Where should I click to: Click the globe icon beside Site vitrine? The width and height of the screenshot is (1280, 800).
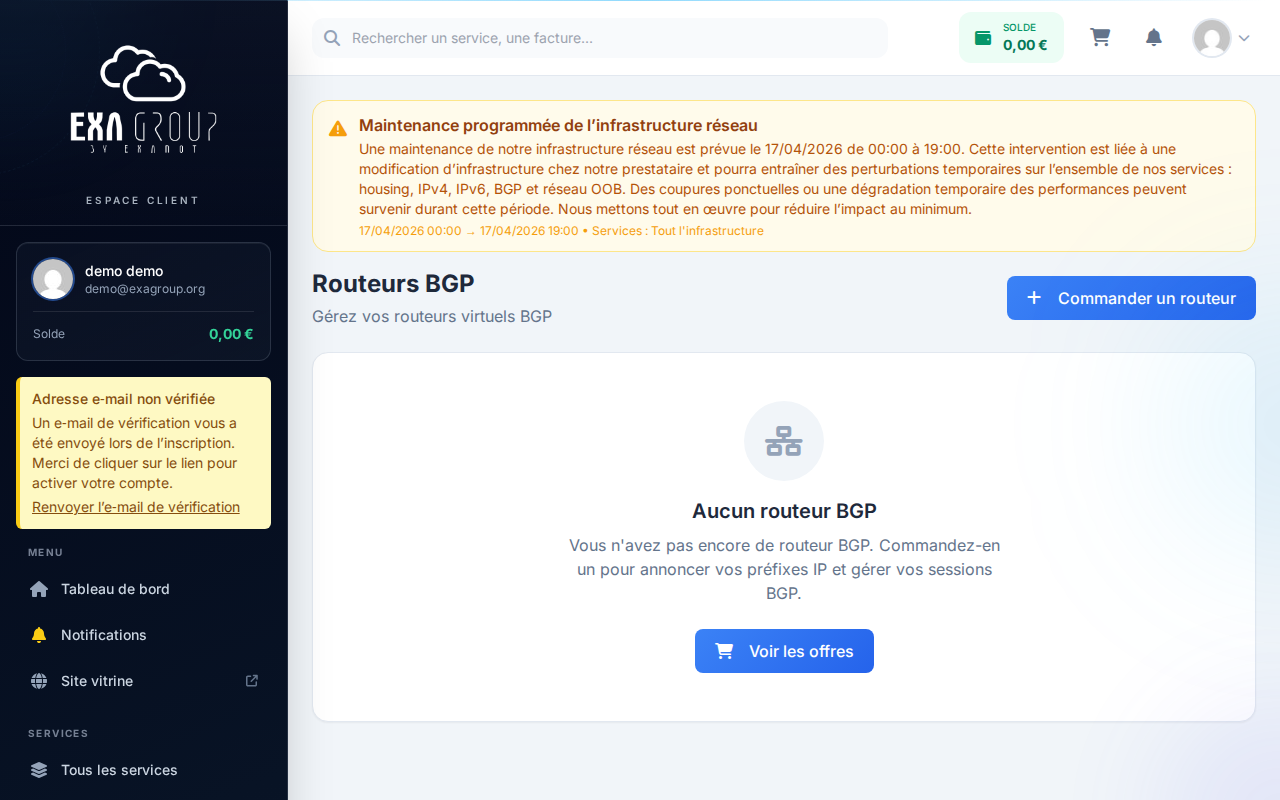39,681
